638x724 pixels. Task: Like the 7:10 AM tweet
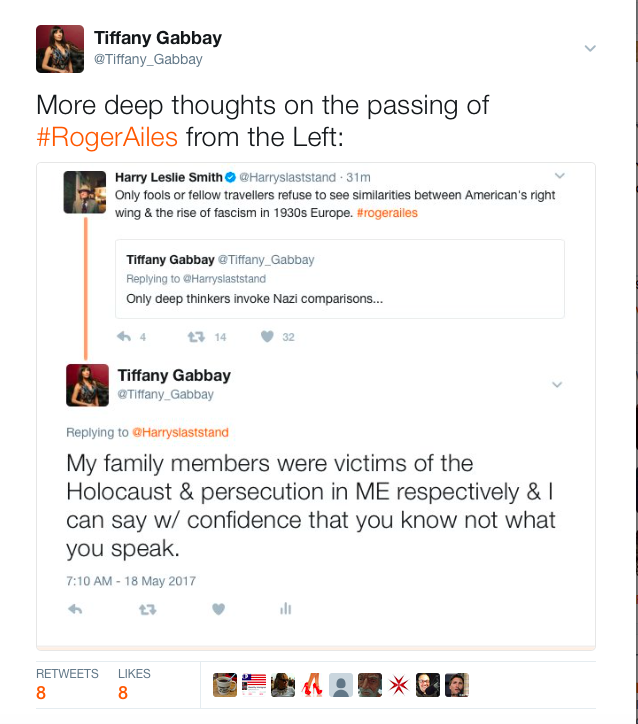pos(218,609)
